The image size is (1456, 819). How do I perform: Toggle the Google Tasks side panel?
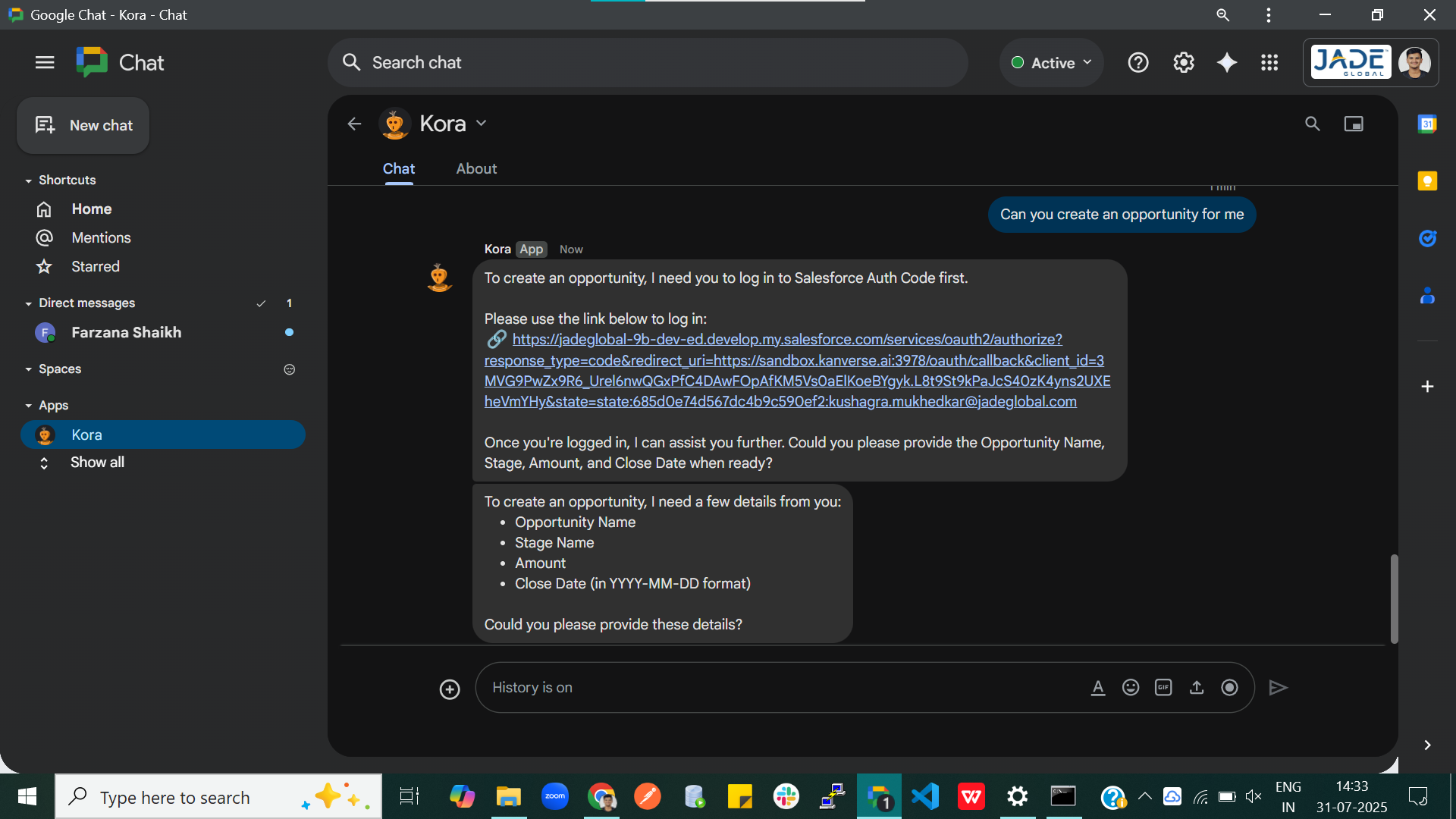tap(1428, 238)
